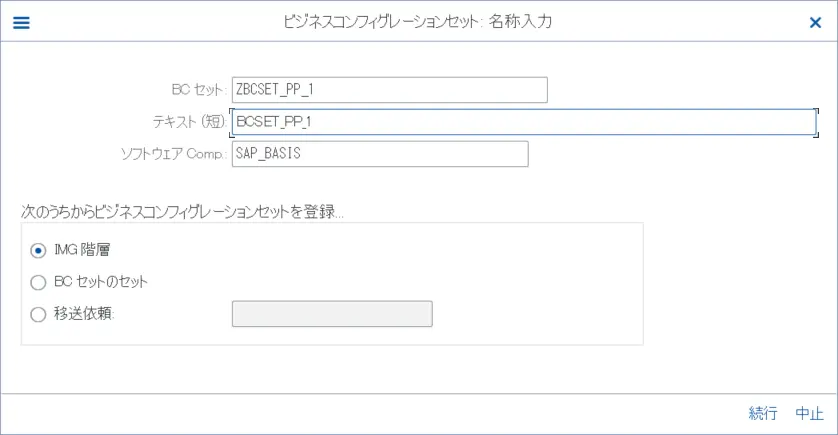
Task: Click the テキスト (短) field label
Action: click(x=190, y=122)
